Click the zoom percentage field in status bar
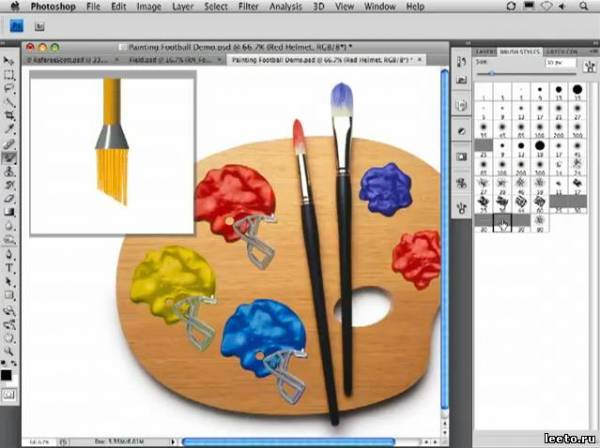The height and width of the screenshot is (448, 600). tap(39, 442)
